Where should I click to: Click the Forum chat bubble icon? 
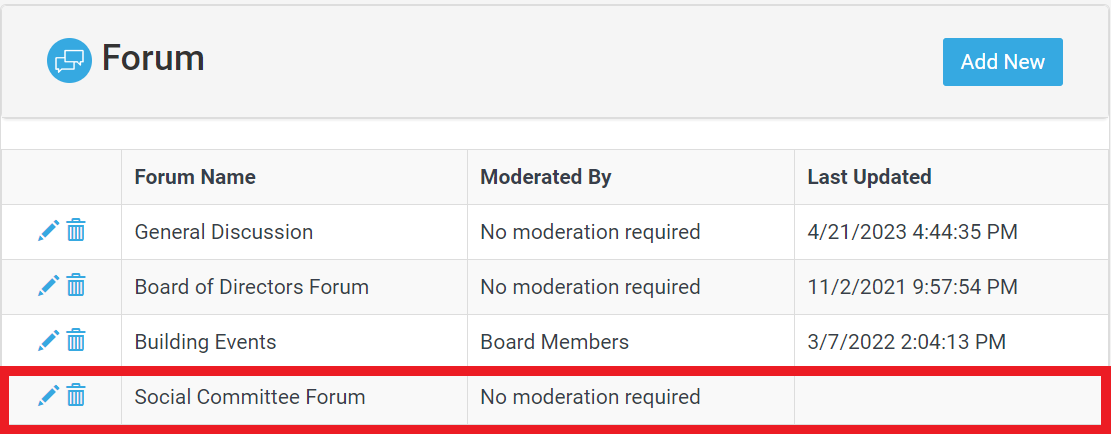(x=69, y=61)
